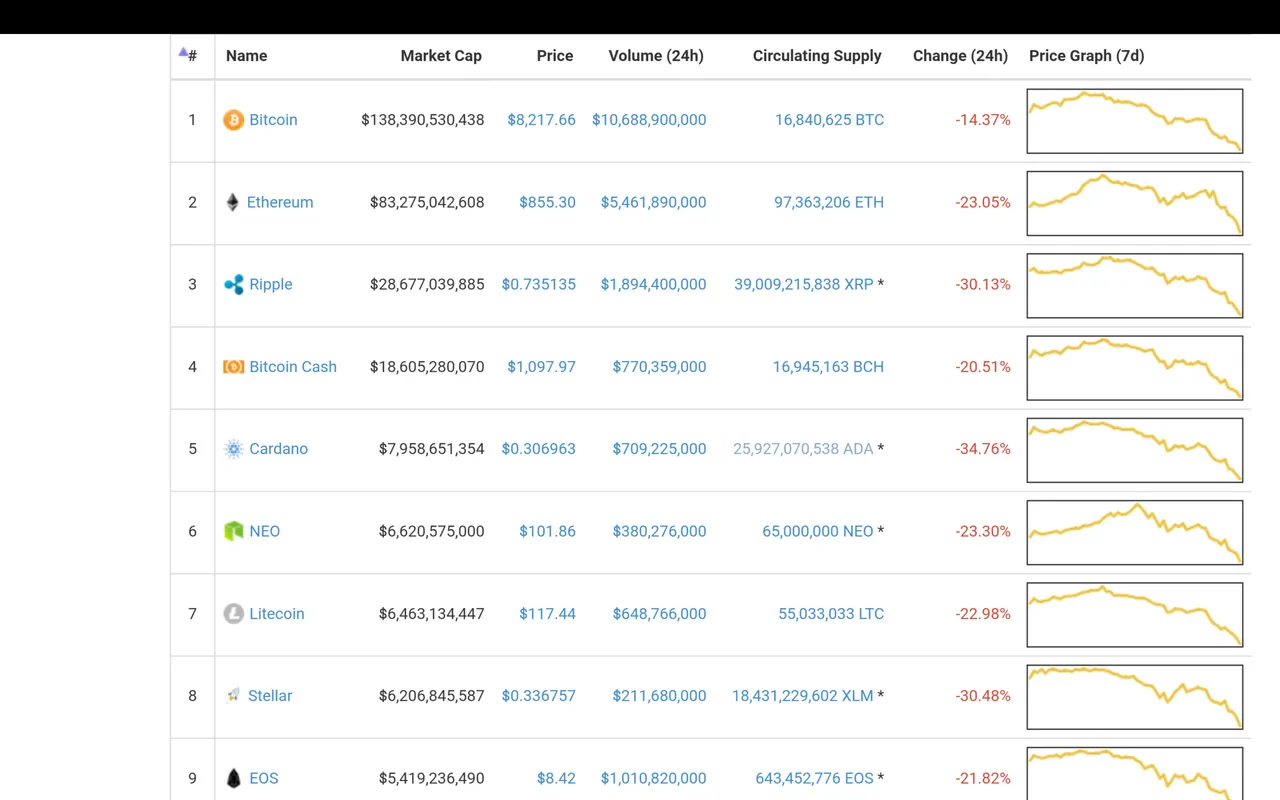Click the Litecoin silver logo icon
Viewport: 1280px width, 800px height.
(x=233, y=614)
